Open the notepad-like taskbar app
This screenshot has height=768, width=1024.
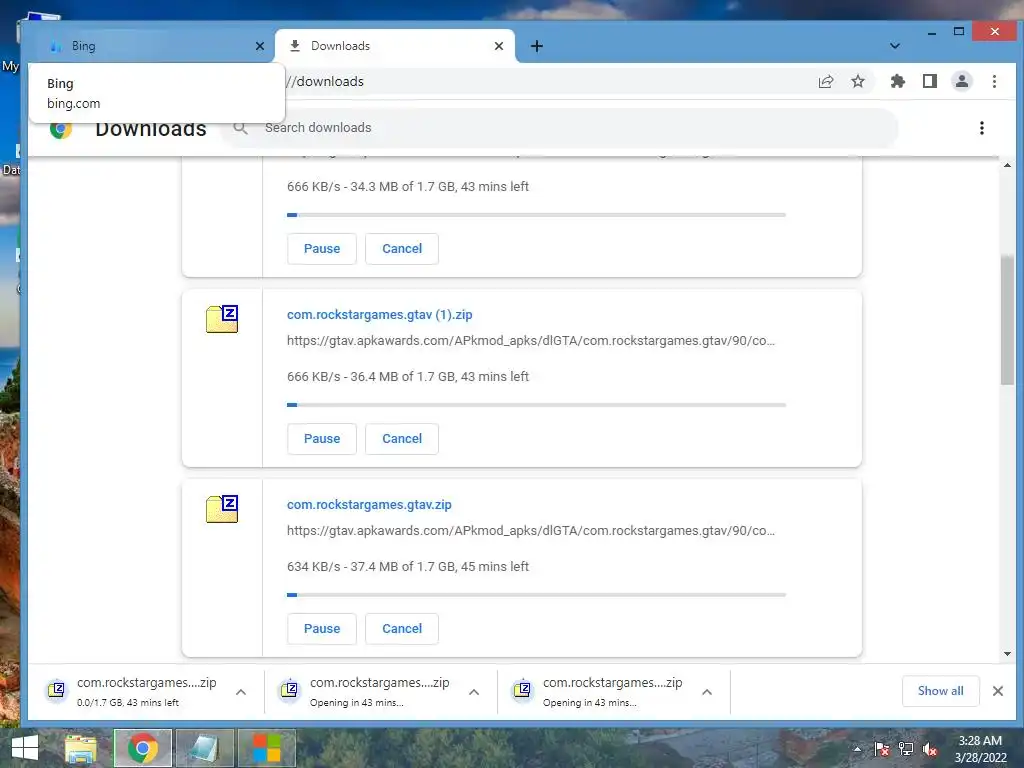tap(205, 748)
